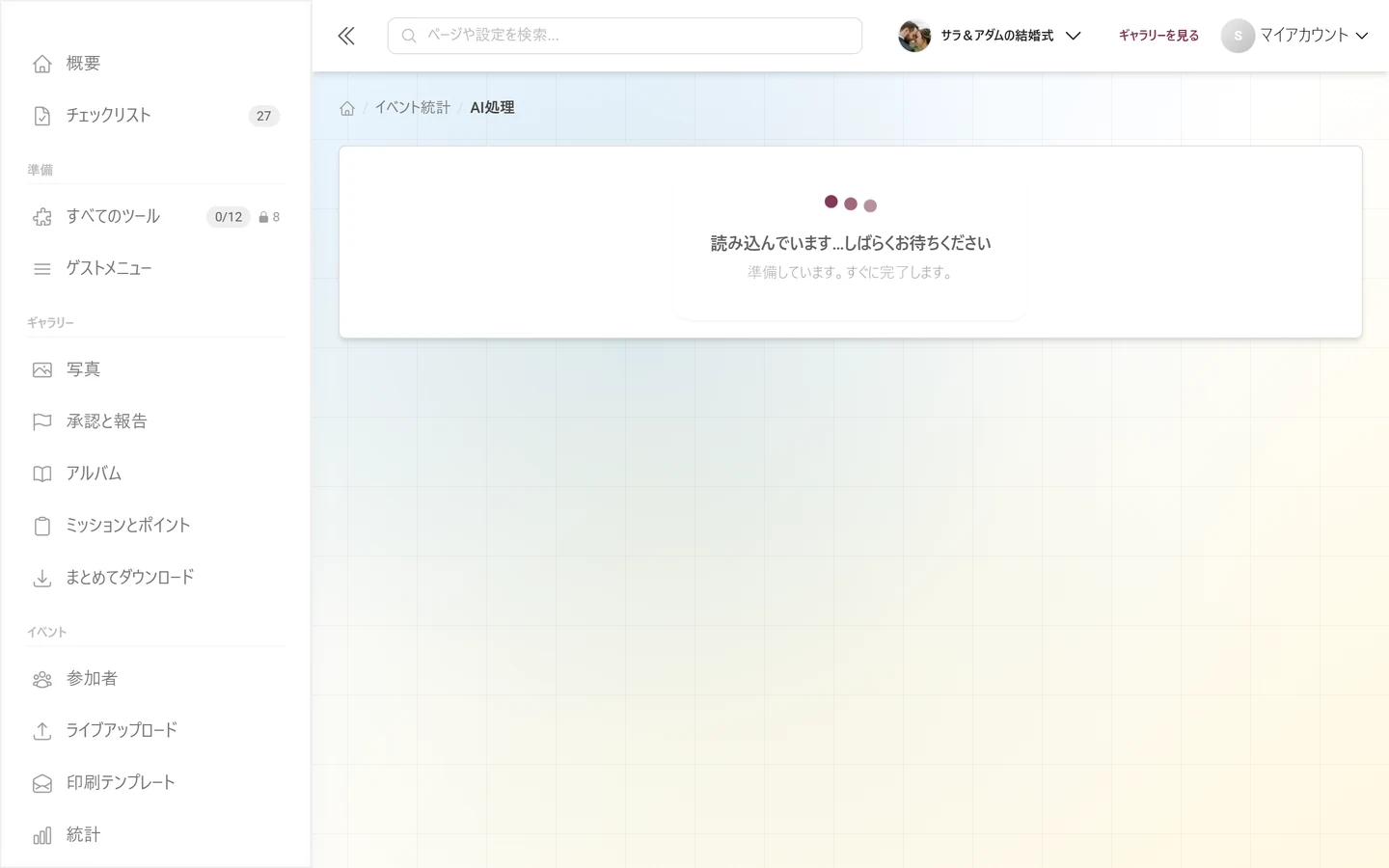This screenshot has height=868, width=1389.
Task: Click the 準備 section heading
Action: (x=41, y=170)
